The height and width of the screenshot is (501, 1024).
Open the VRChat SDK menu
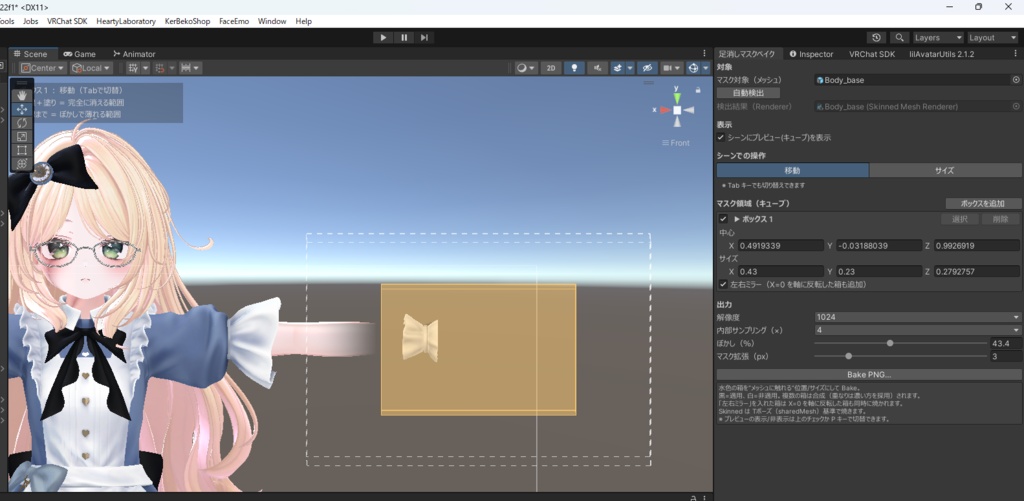67,21
